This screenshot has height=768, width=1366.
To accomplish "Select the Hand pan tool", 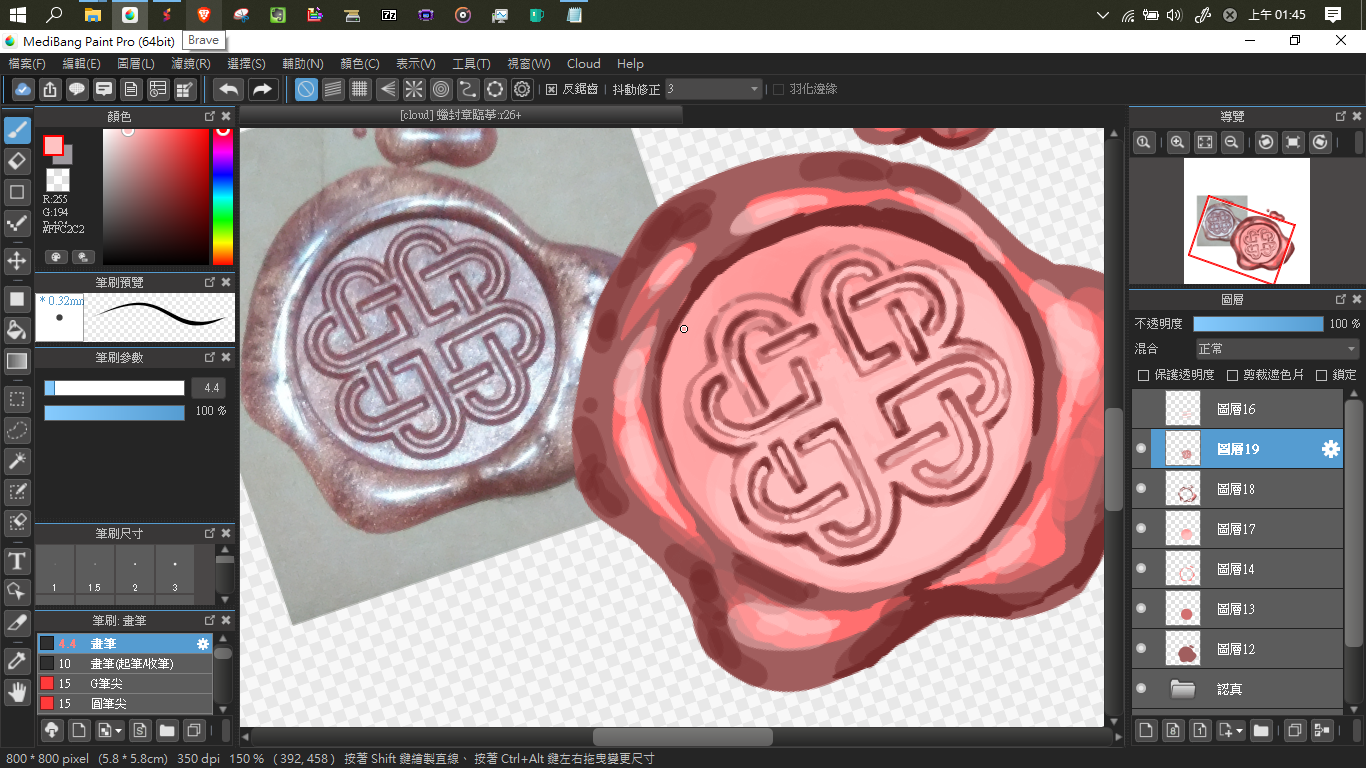I will click(x=17, y=691).
